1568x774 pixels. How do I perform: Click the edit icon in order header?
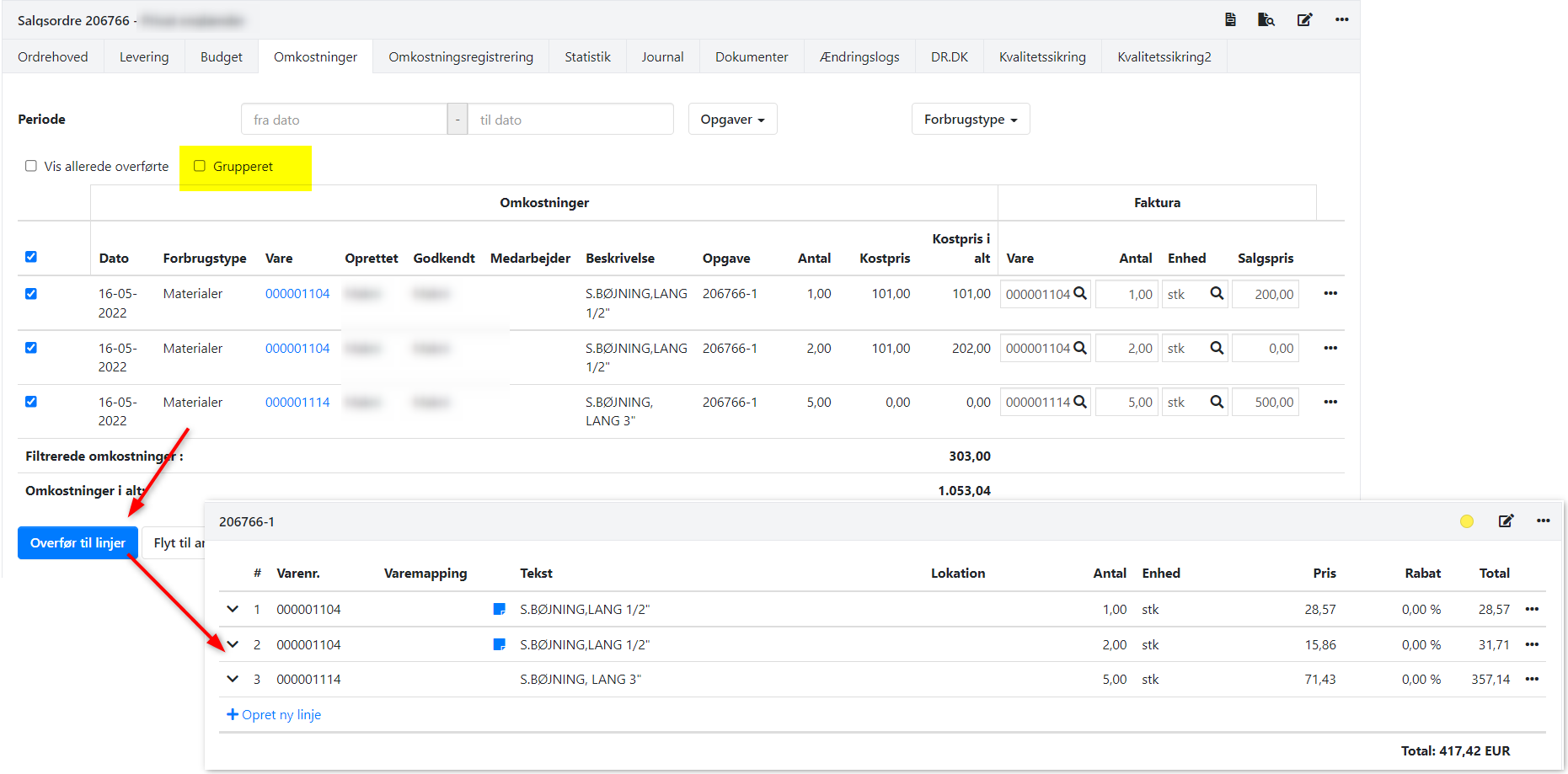1304,19
